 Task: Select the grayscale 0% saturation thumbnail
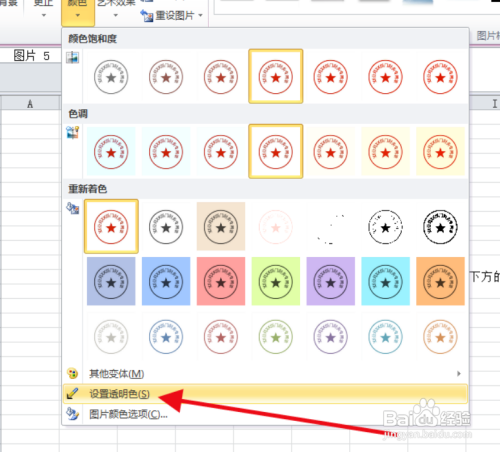click(x=111, y=77)
